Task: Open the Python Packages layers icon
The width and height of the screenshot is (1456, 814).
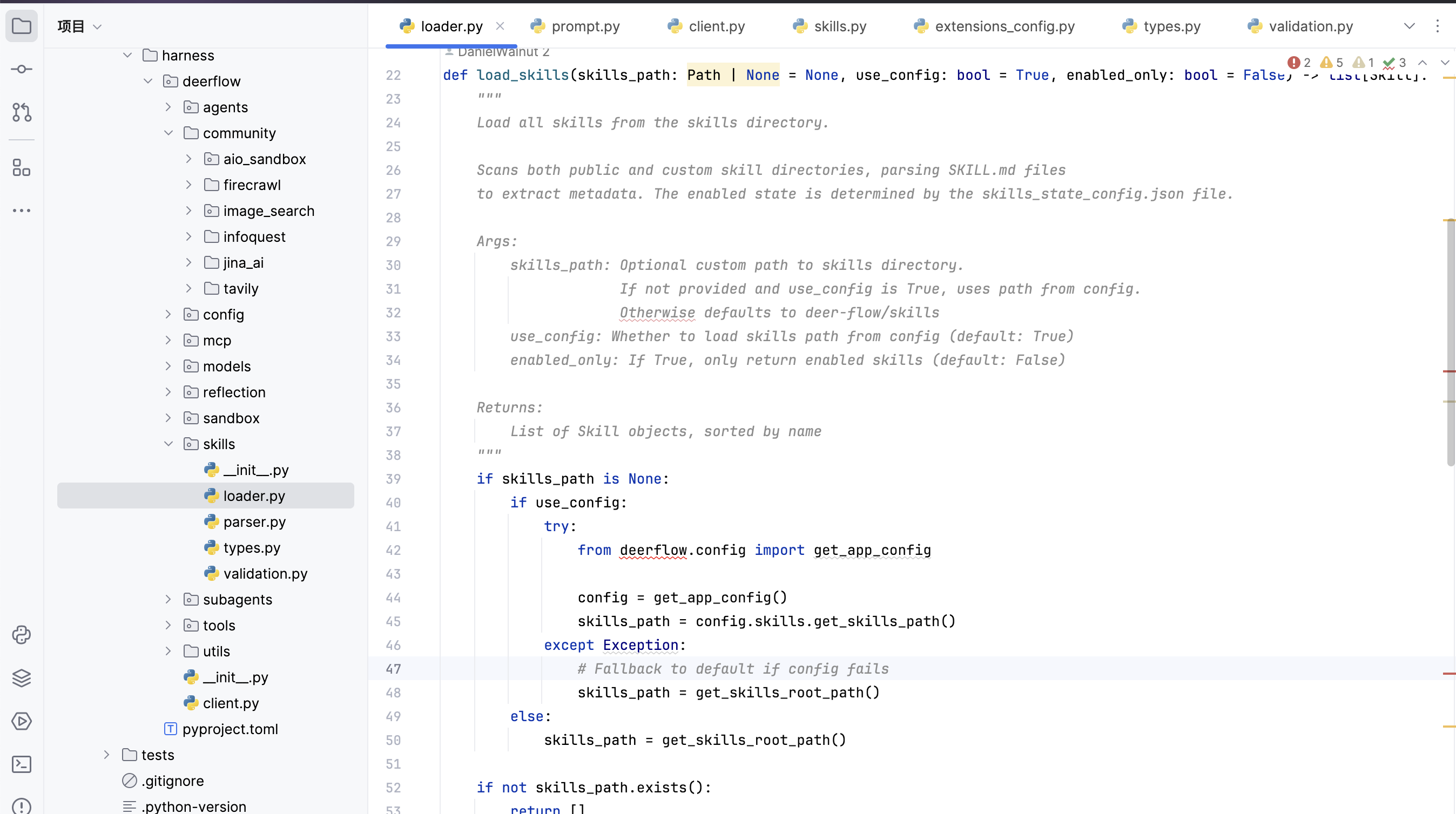Action: [x=22, y=678]
